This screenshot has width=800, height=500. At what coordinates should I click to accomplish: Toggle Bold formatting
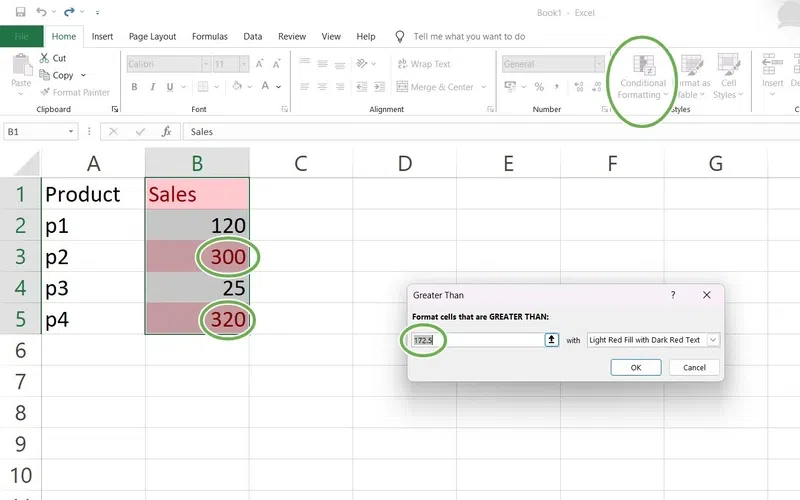[x=132, y=87]
